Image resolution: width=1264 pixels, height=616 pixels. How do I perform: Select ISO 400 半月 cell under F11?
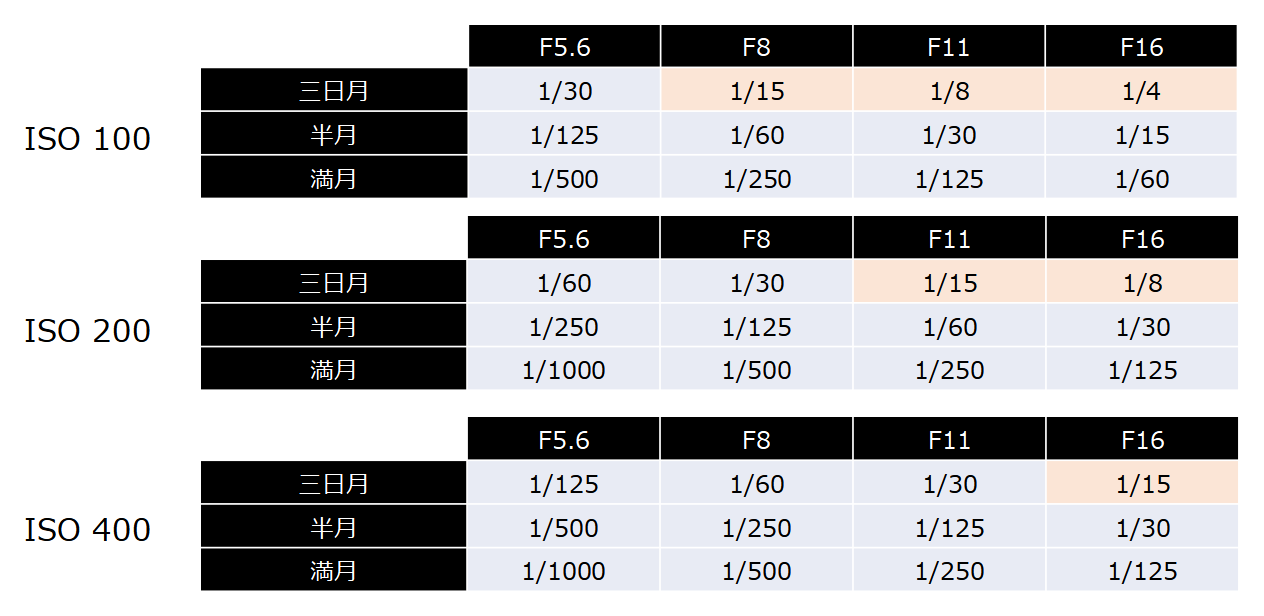949,528
